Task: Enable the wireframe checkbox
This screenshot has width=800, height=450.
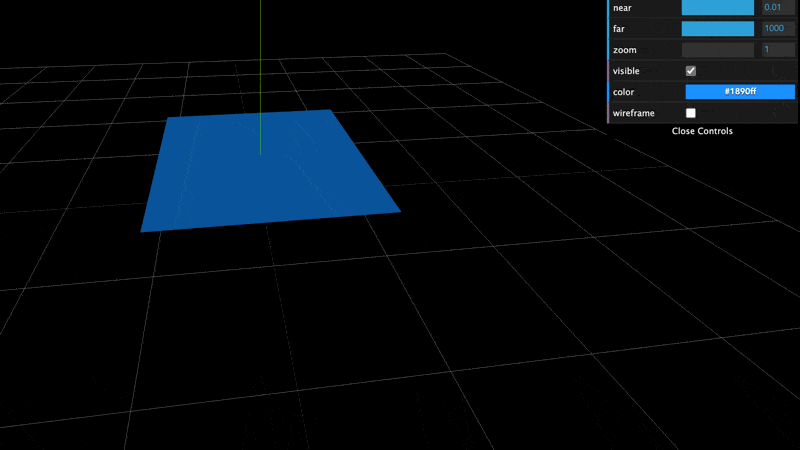Action: 690,113
